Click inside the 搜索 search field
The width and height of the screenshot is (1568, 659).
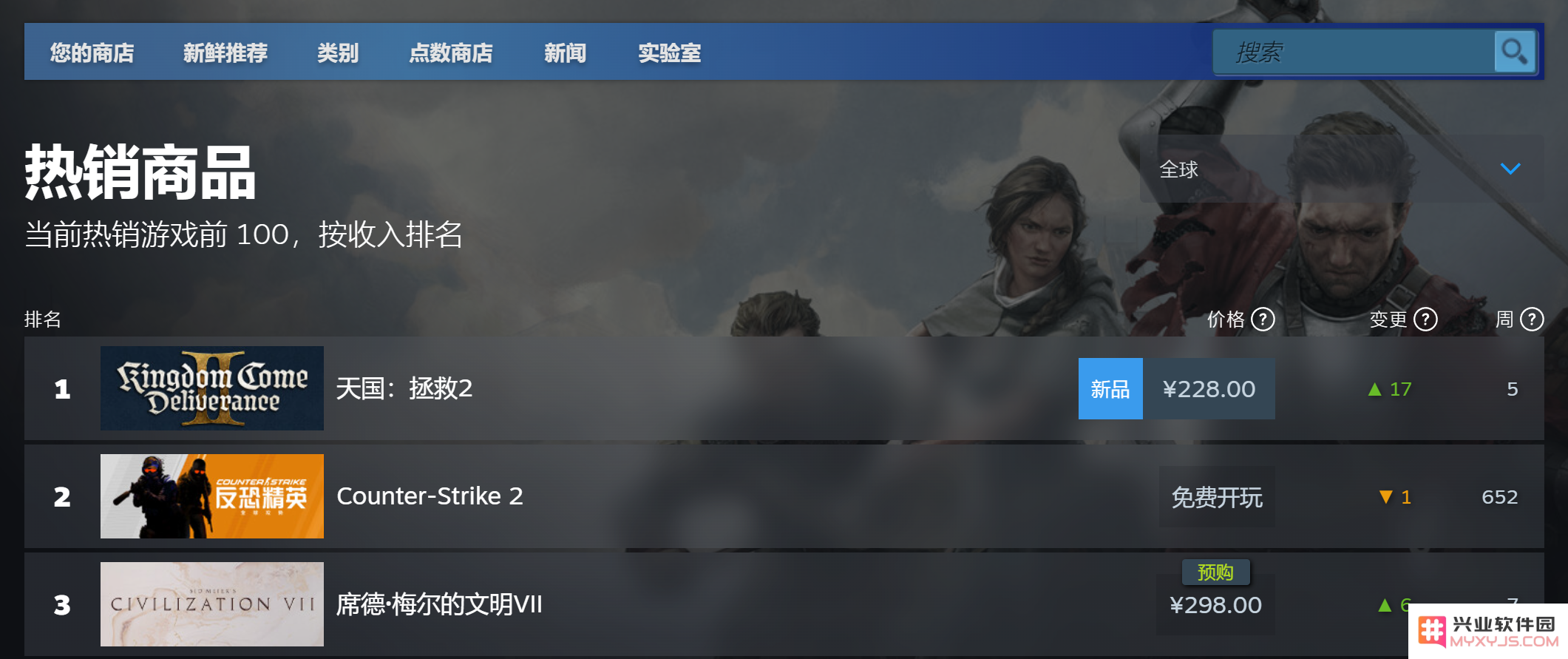[x=1354, y=52]
